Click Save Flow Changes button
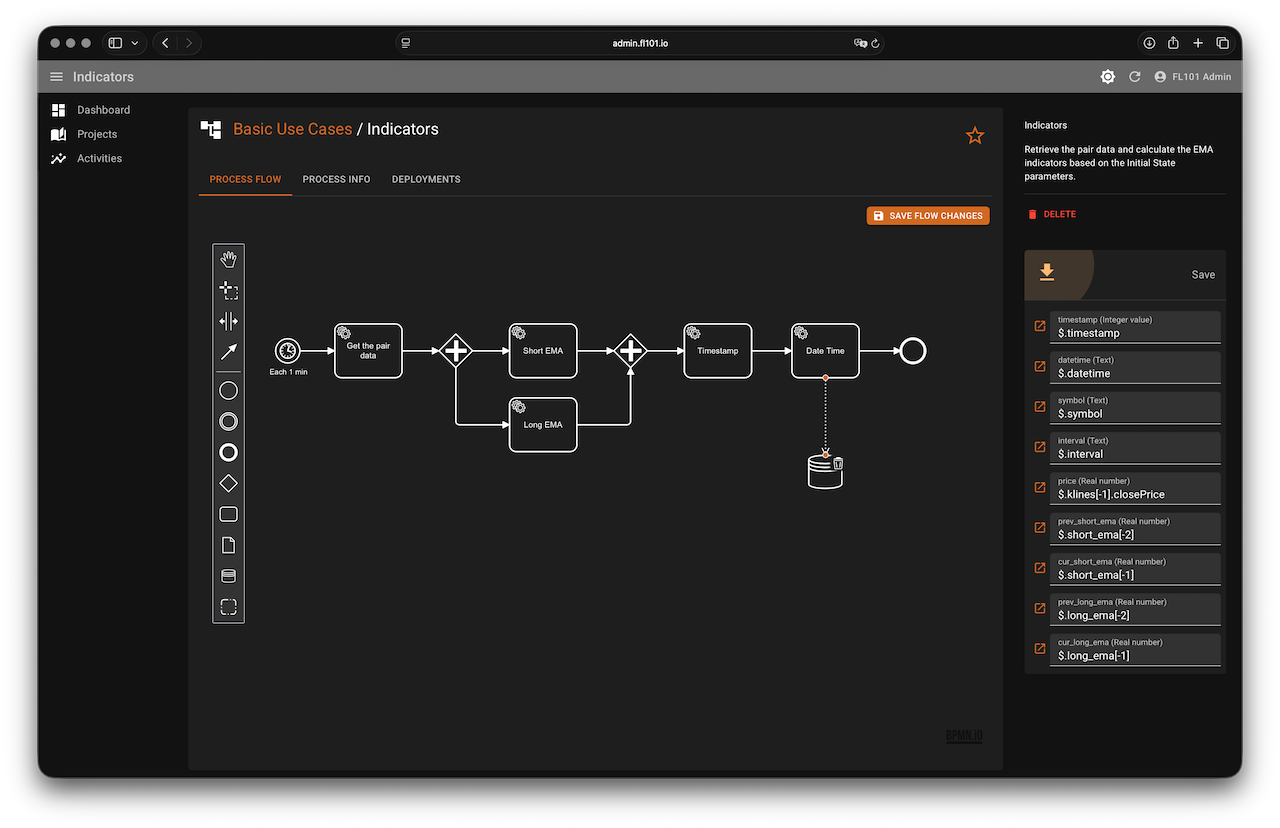Screen dimensions: 1280x828 point(927,216)
